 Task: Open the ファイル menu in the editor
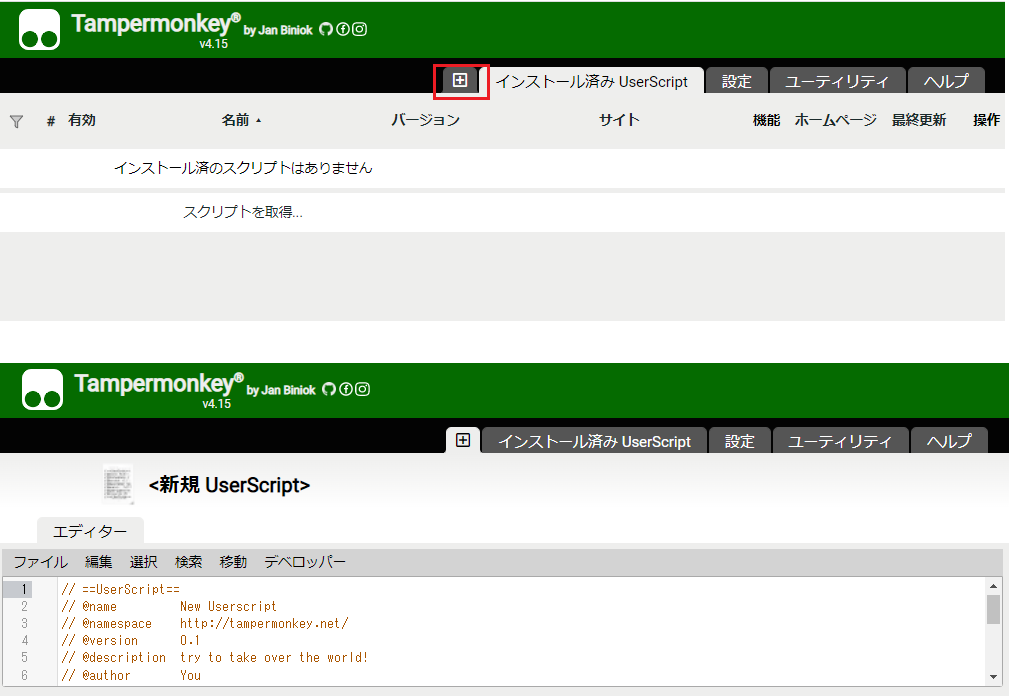pos(41,562)
